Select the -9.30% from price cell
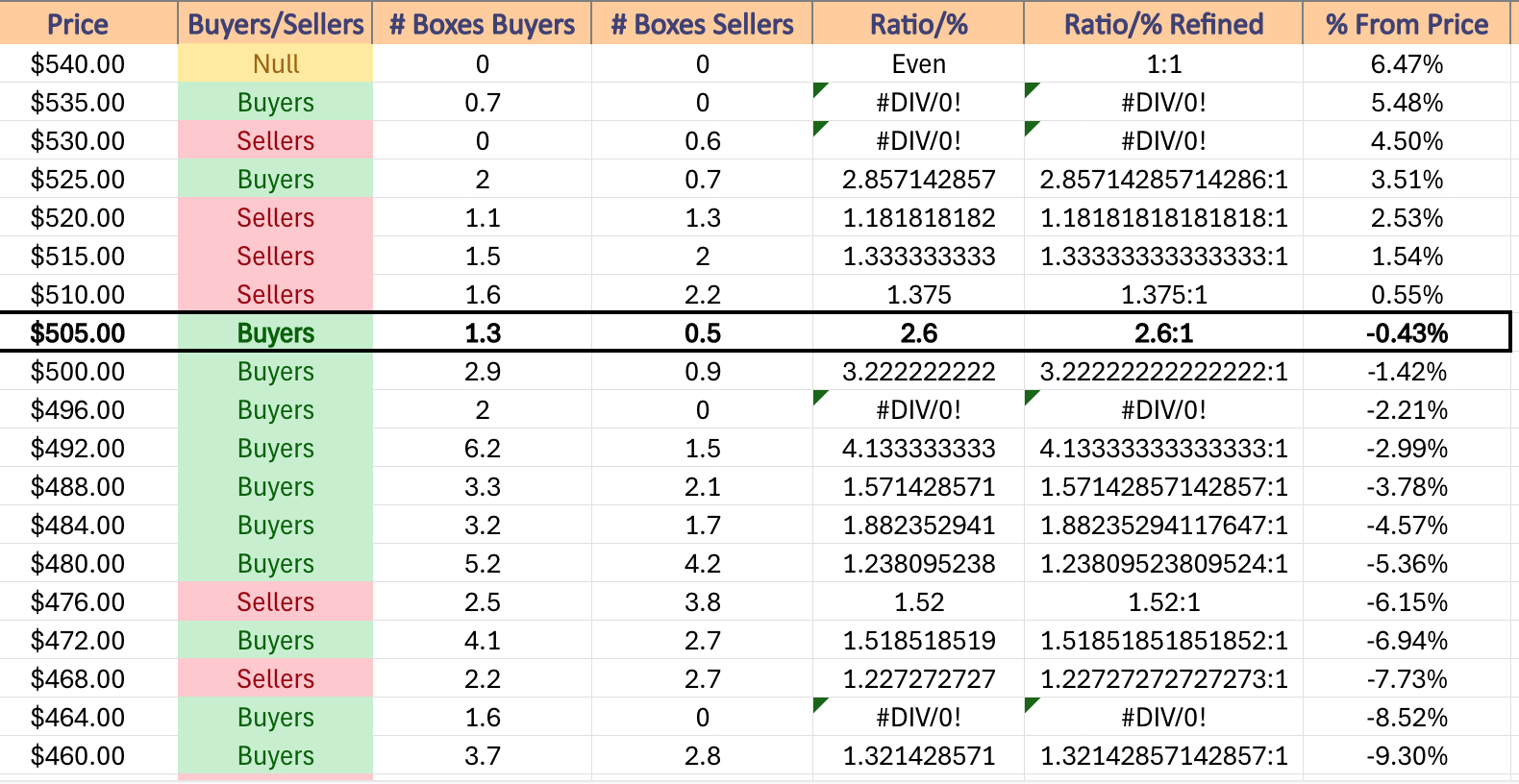 pyautogui.click(x=1407, y=755)
